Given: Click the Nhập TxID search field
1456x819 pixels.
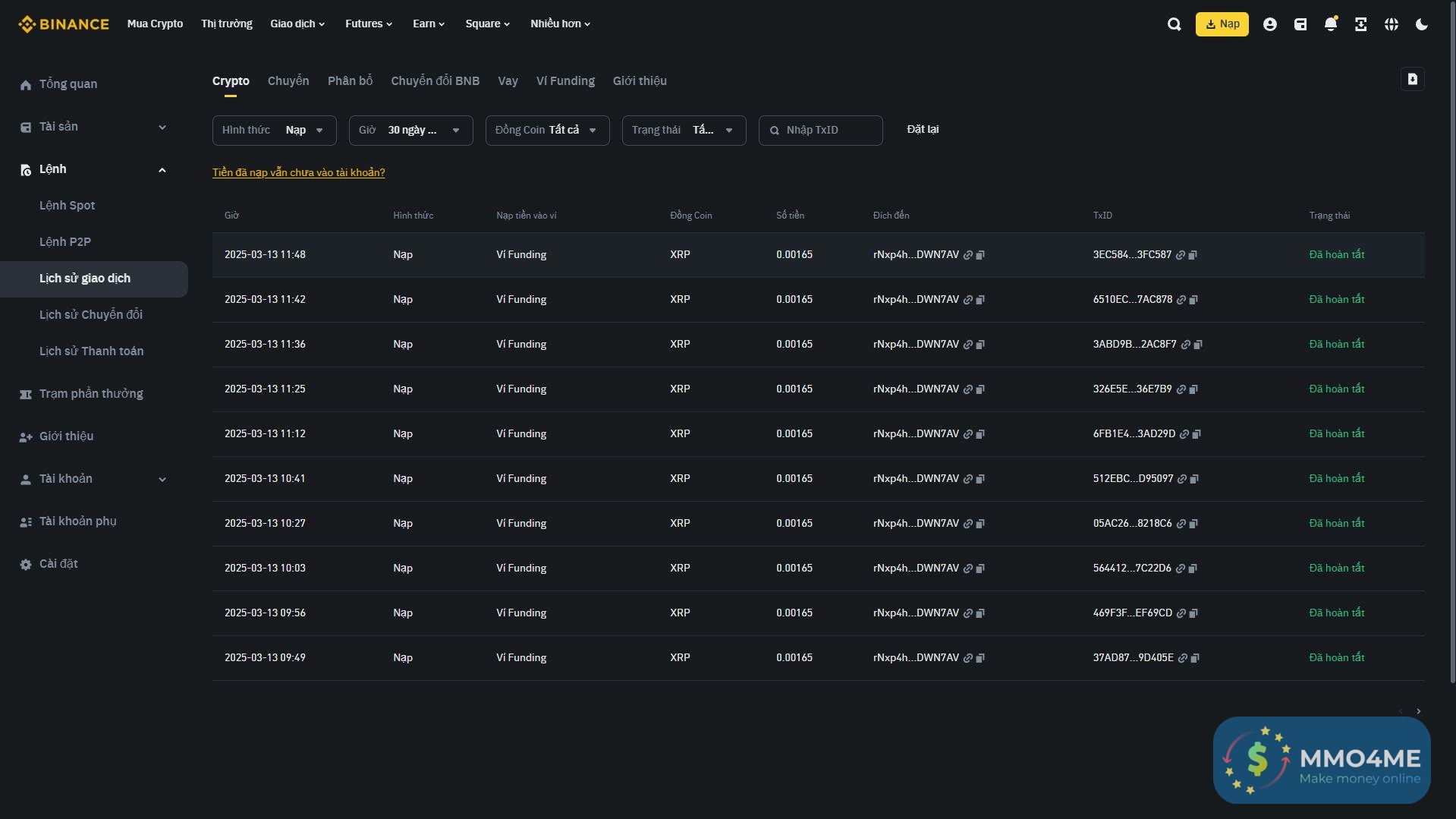Looking at the screenshot, I should click(x=827, y=131).
